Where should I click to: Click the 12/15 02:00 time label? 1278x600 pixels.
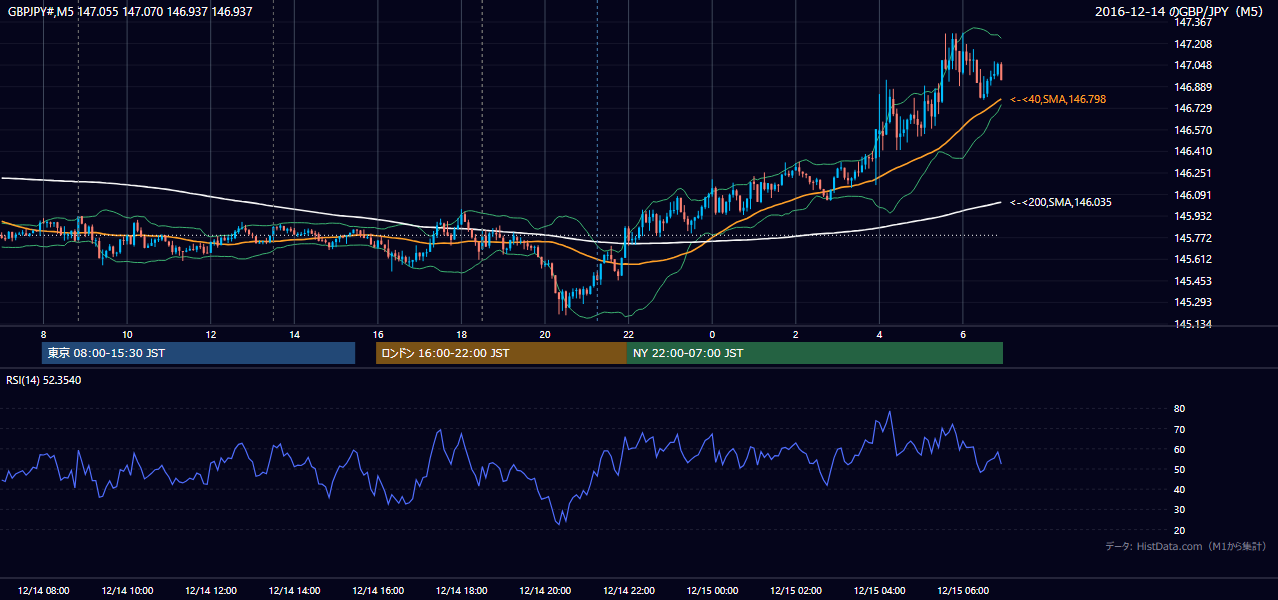point(796,591)
